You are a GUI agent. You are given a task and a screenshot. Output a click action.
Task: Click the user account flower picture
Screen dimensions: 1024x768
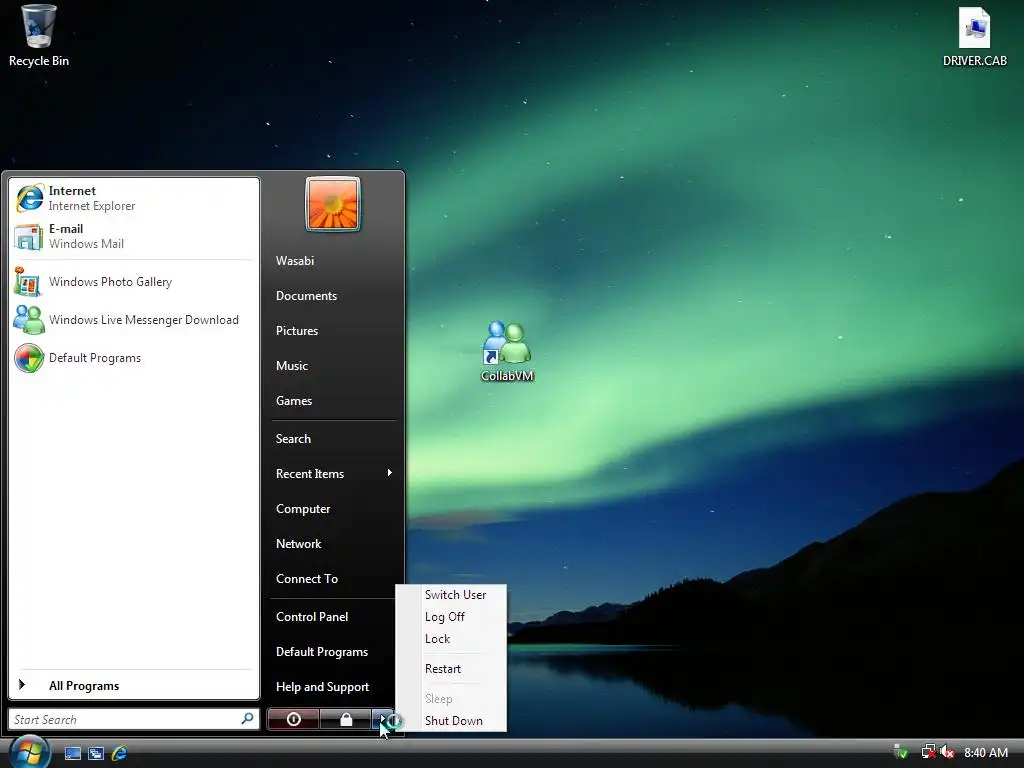(x=333, y=204)
